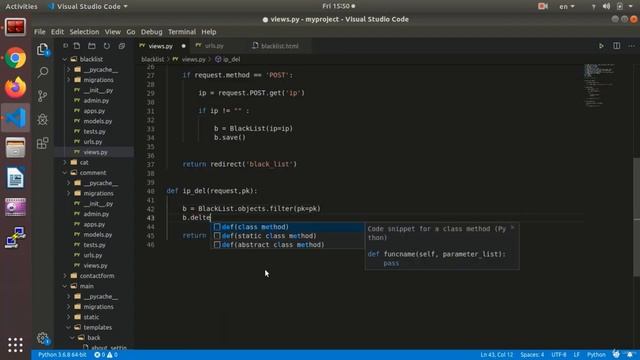Close the suggestion details pane

tap(512, 228)
